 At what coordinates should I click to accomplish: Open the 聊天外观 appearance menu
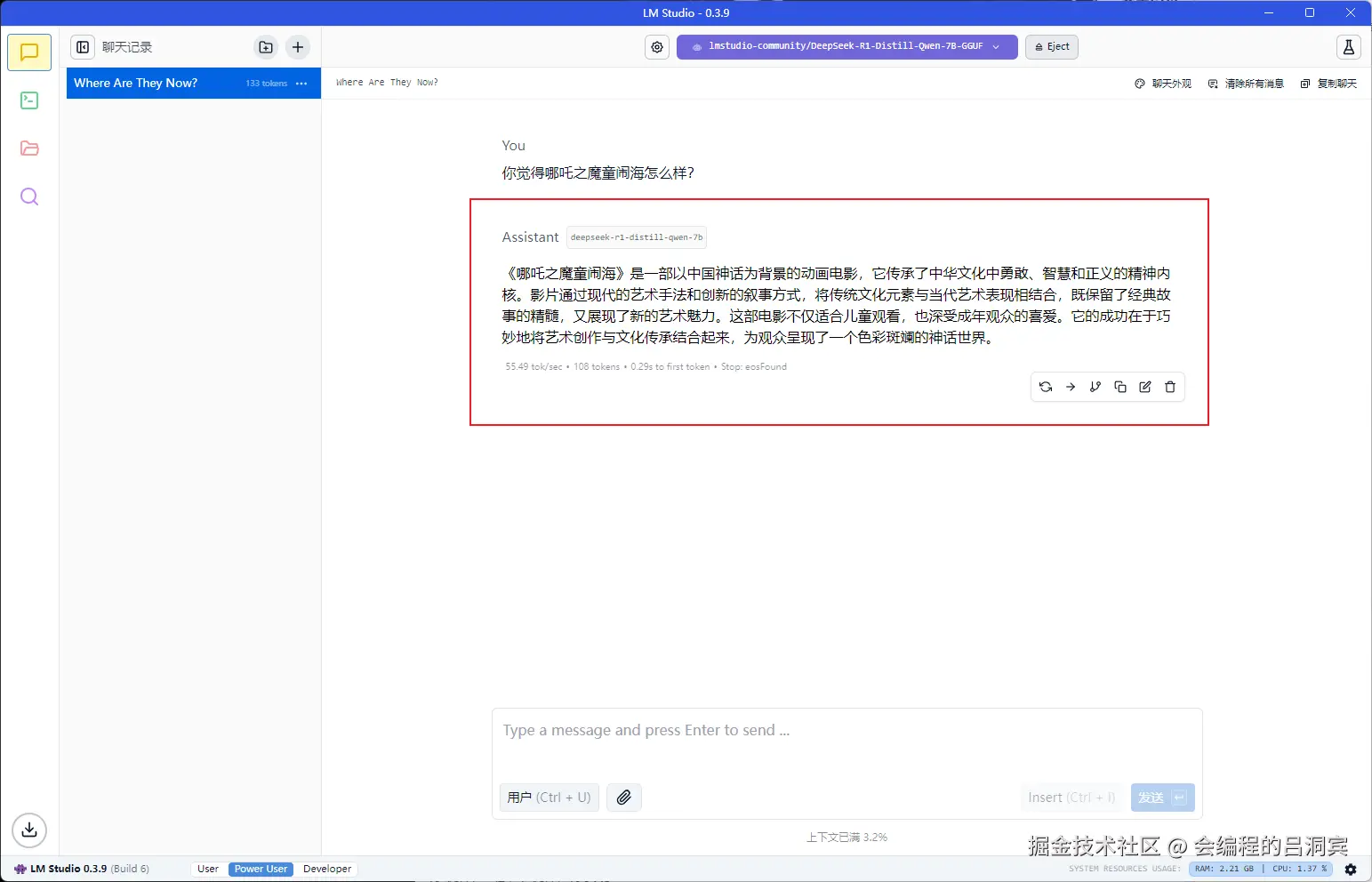1163,83
